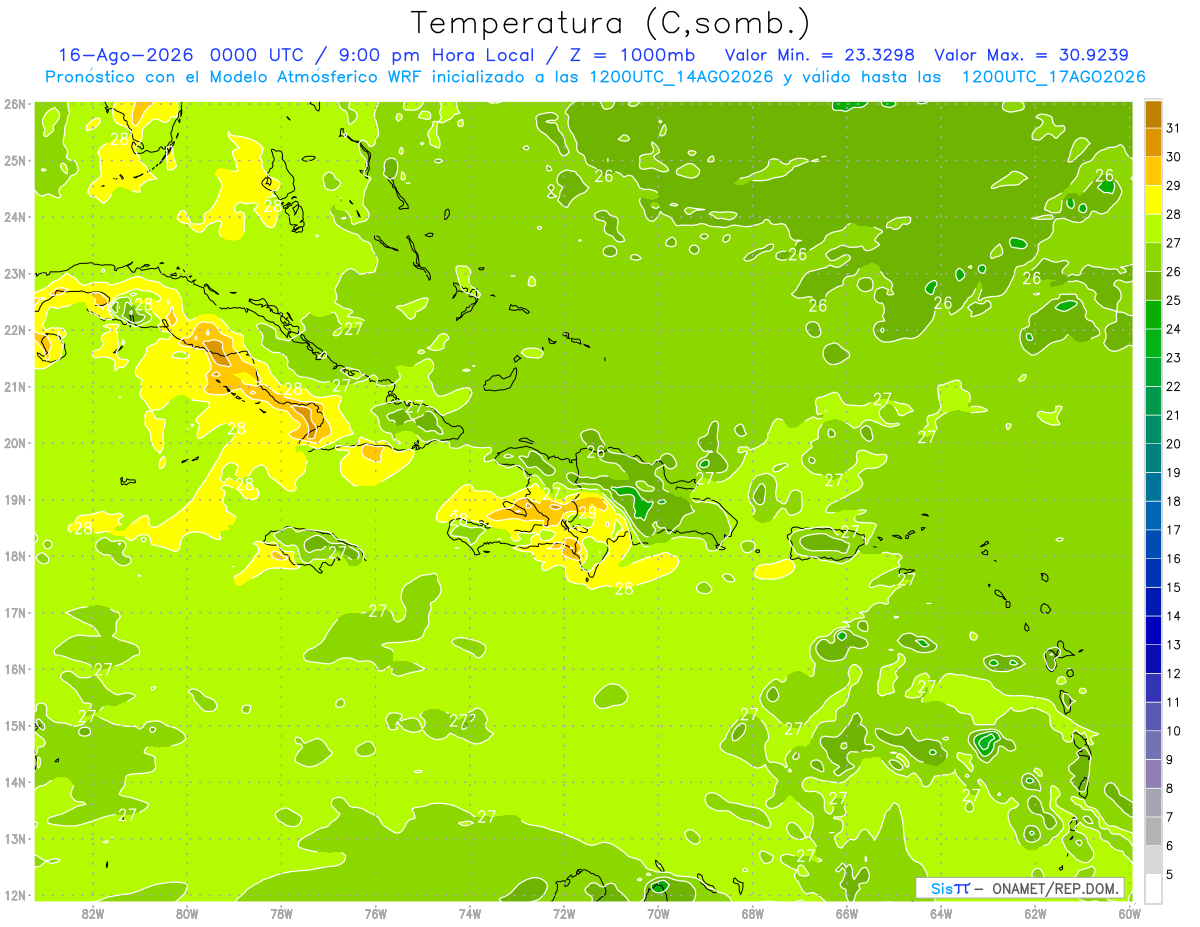Click the 74W longitude axis label

tap(469, 912)
